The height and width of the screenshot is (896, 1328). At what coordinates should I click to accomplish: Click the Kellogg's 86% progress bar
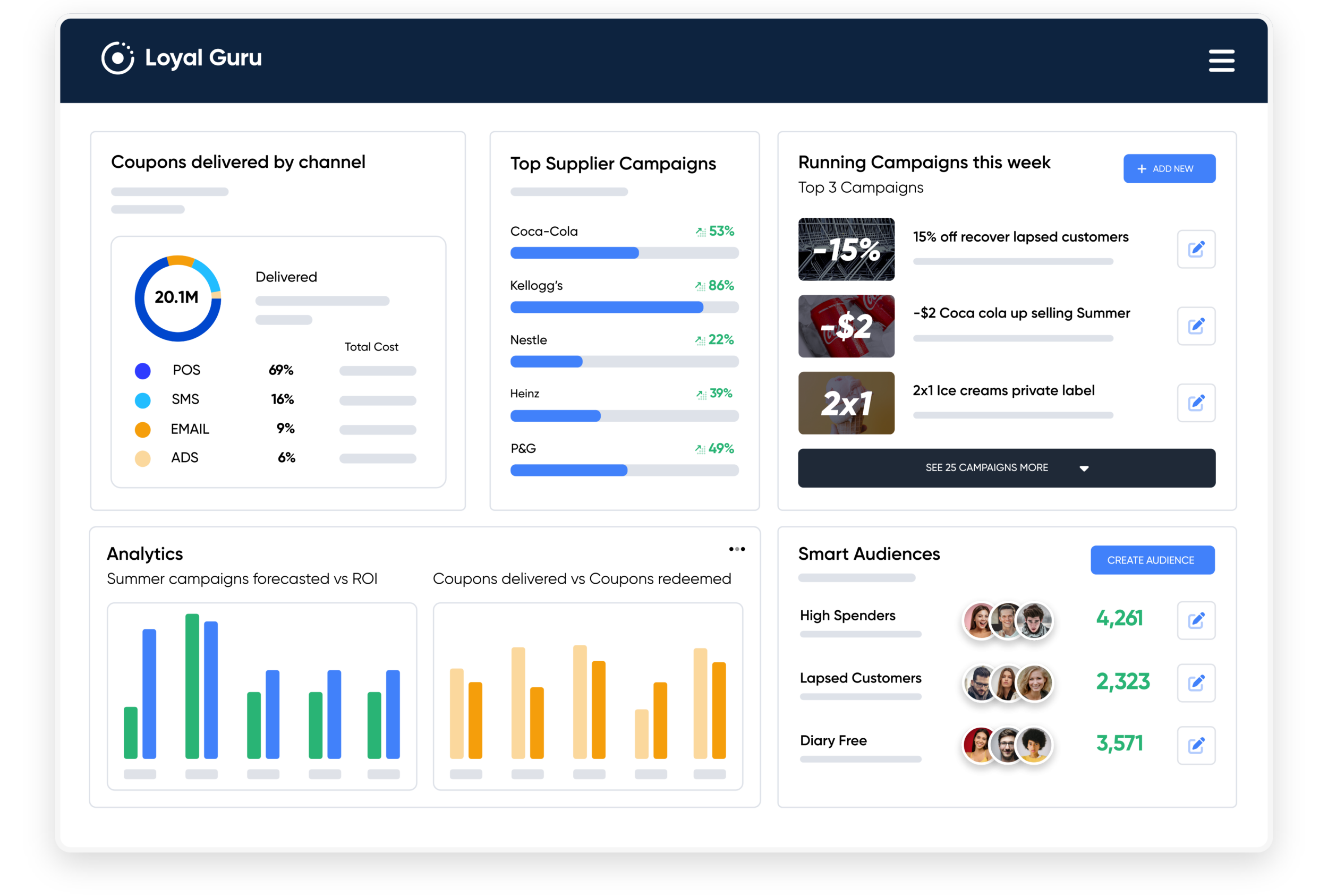pyautogui.click(x=624, y=308)
